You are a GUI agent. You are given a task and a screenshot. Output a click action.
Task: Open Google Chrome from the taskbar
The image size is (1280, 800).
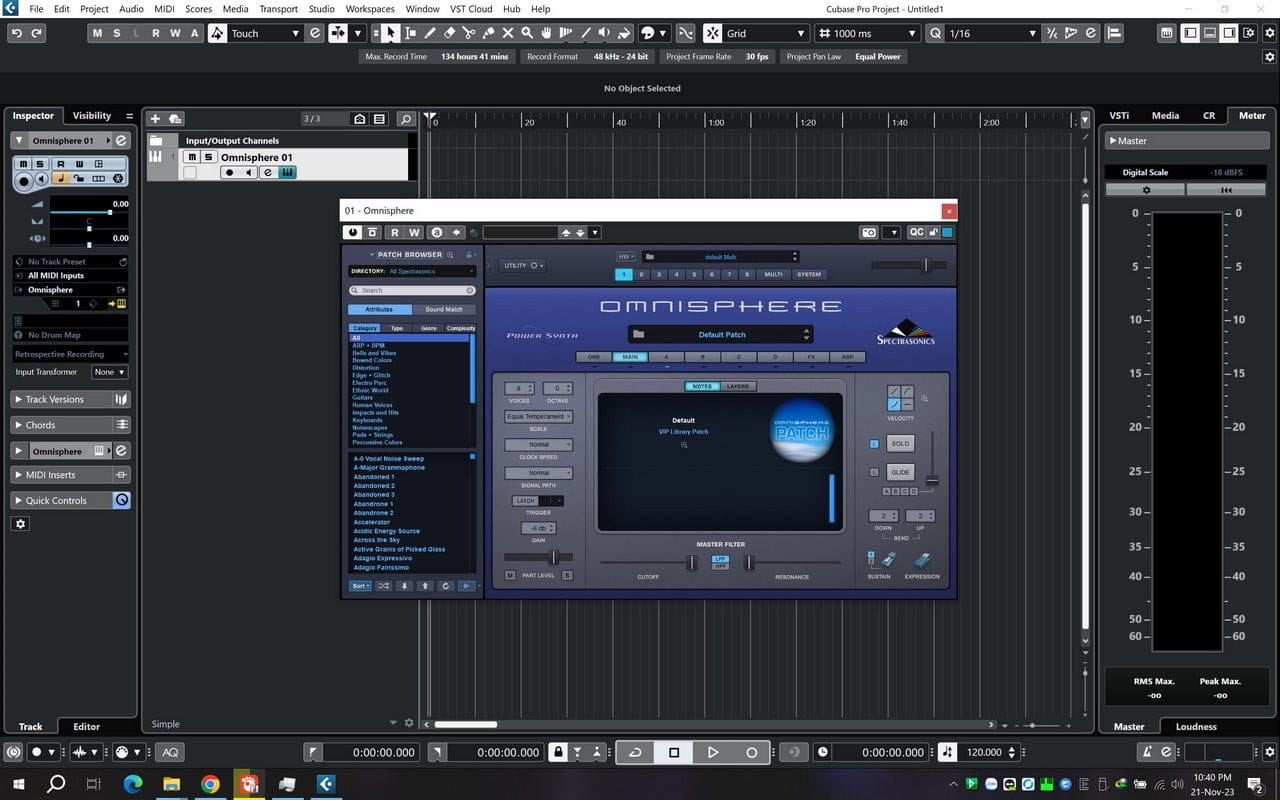click(210, 784)
